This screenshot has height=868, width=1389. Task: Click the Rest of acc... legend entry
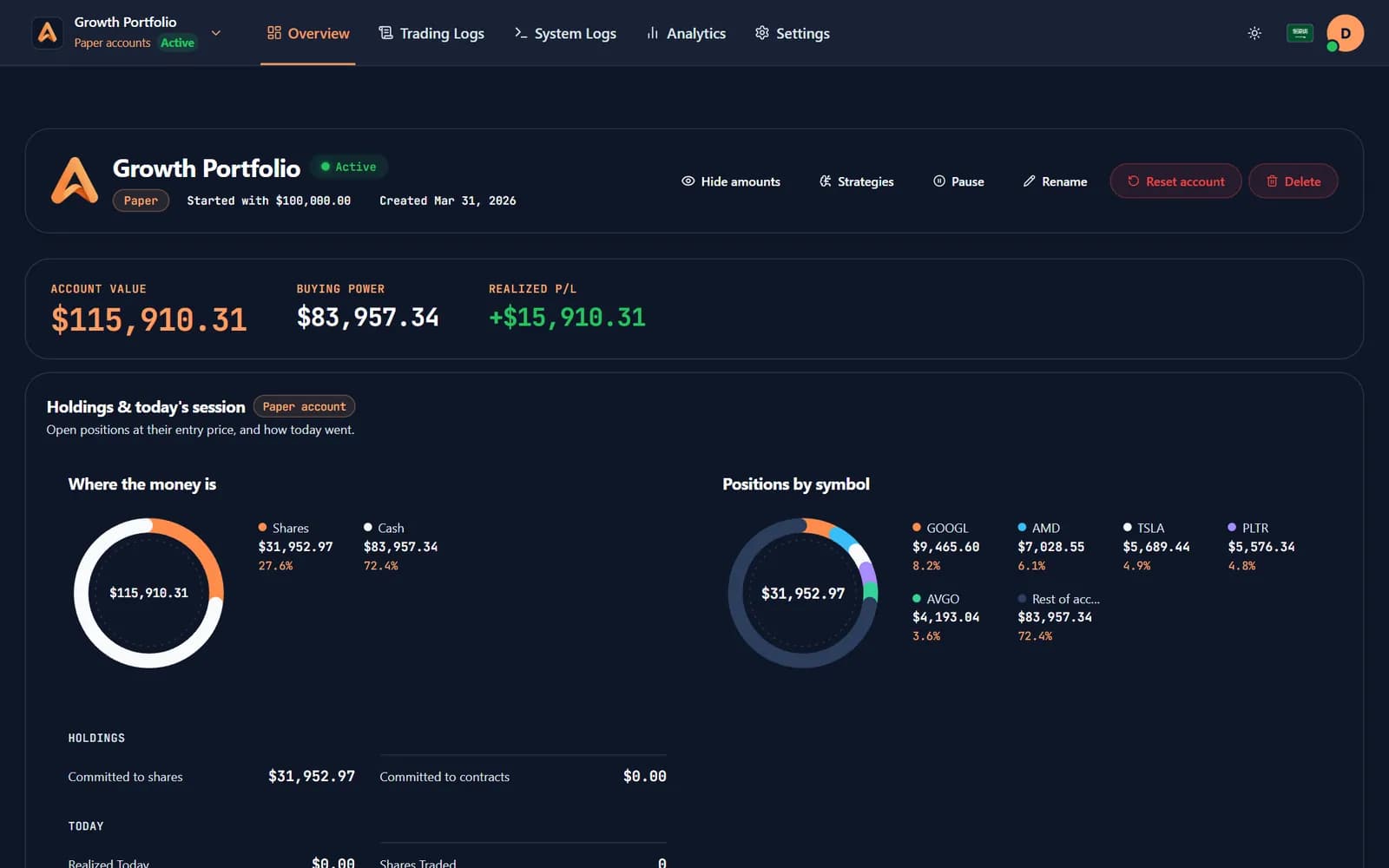(x=1058, y=617)
